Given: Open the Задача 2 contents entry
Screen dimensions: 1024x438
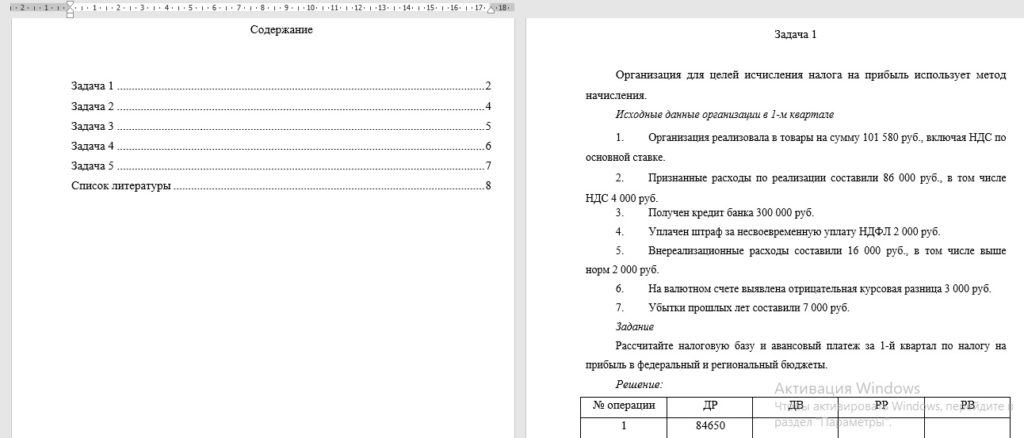Looking at the screenshot, I should 281,106.
